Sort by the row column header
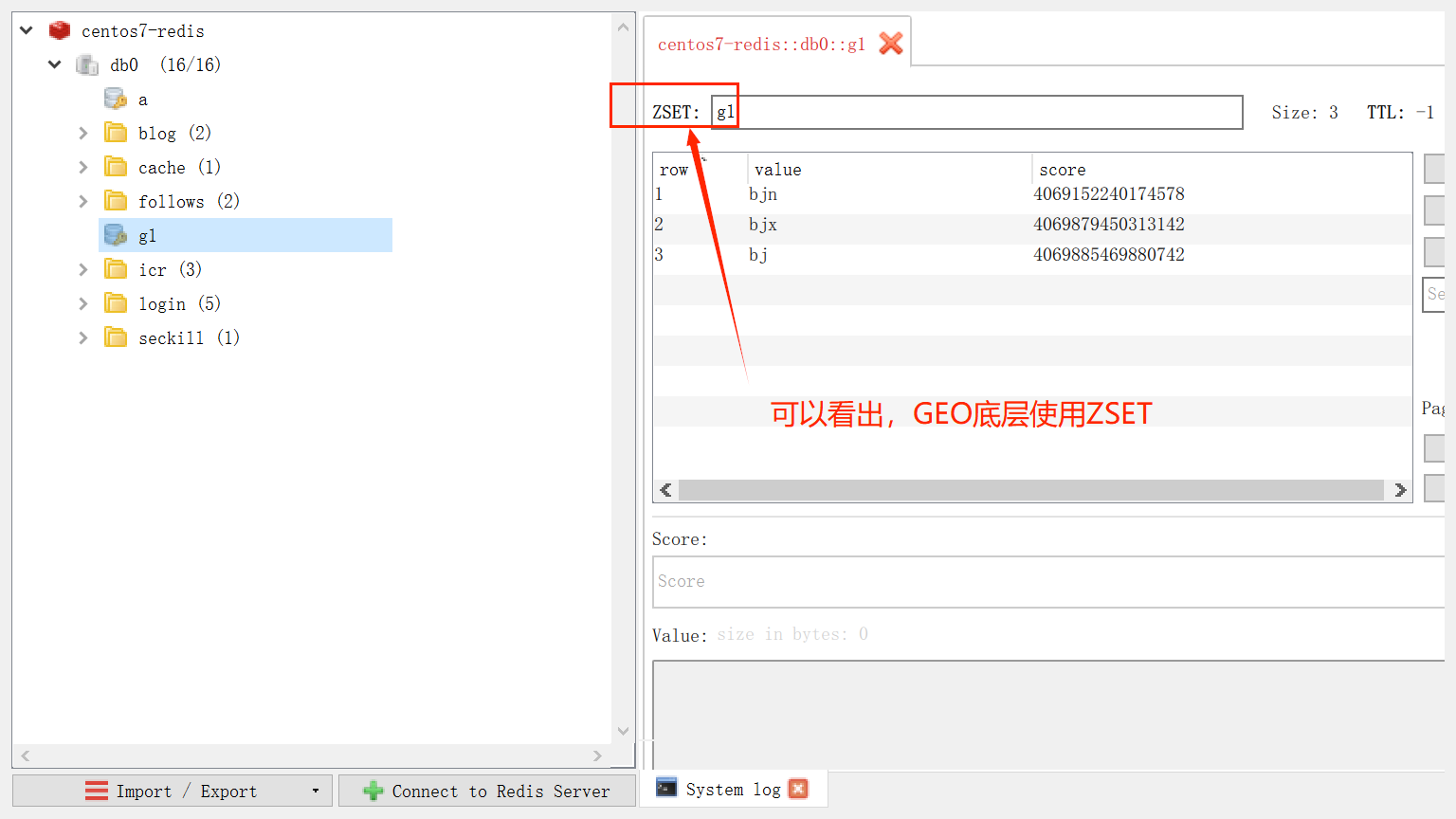This screenshot has width=1456, height=819. point(700,169)
